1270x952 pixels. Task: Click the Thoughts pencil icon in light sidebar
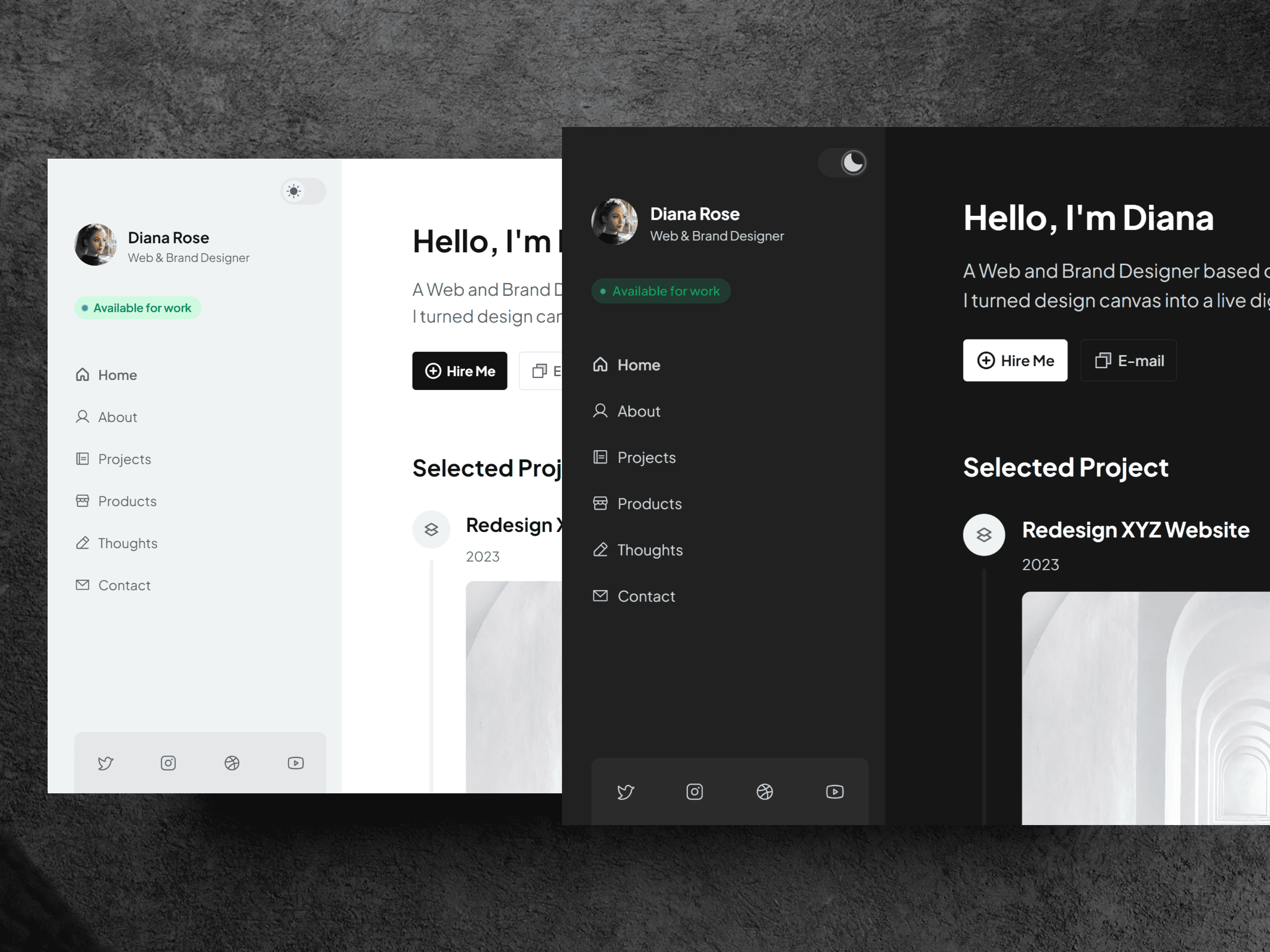pyautogui.click(x=82, y=543)
